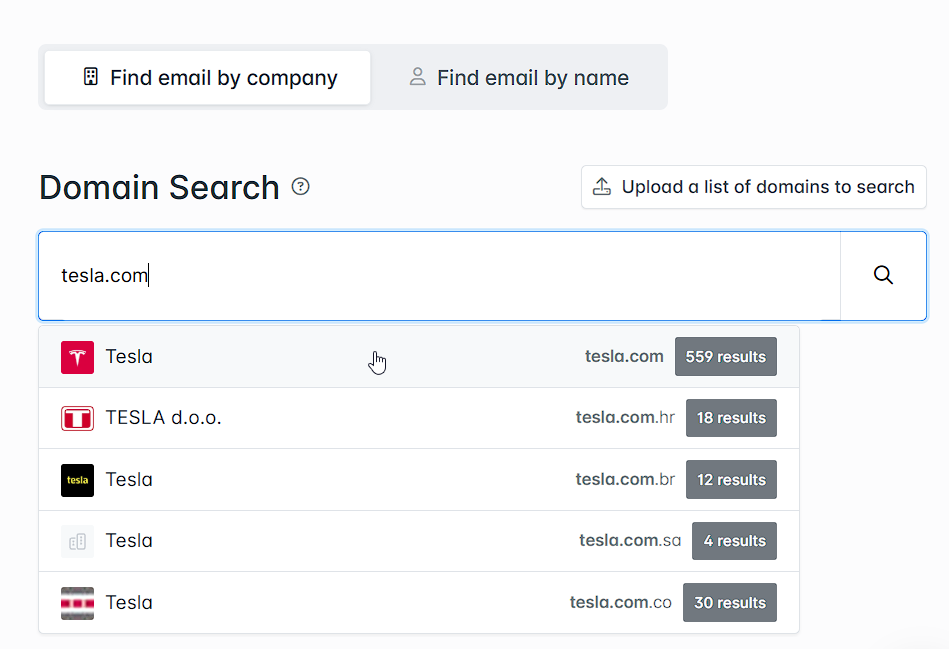Click the red Tesla logo icon for tesla.com

coord(77,357)
